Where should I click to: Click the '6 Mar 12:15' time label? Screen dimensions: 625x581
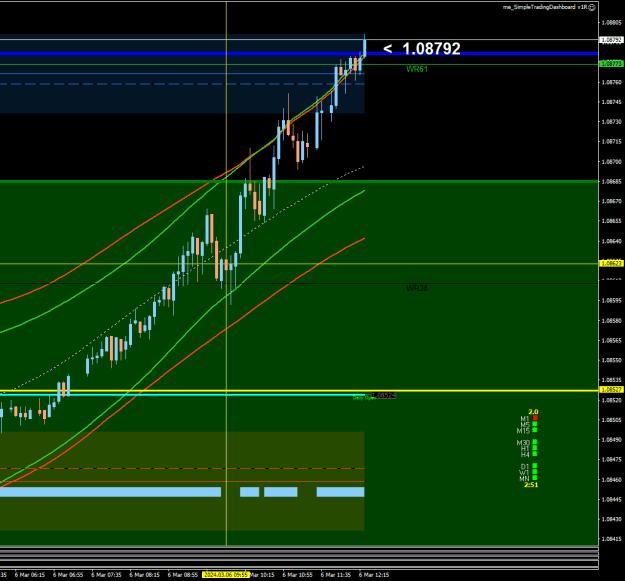pos(374,575)
